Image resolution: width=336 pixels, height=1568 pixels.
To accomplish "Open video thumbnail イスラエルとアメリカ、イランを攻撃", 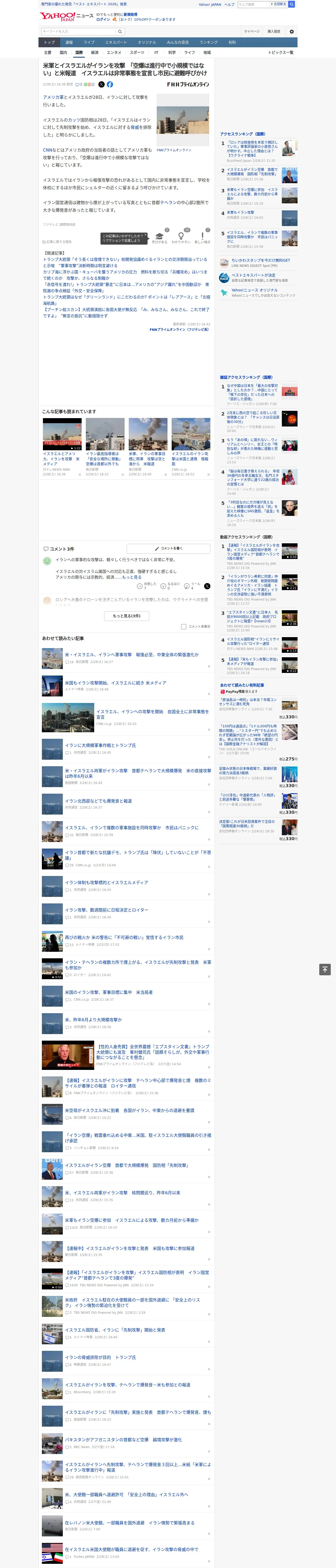I will (62, 434).
